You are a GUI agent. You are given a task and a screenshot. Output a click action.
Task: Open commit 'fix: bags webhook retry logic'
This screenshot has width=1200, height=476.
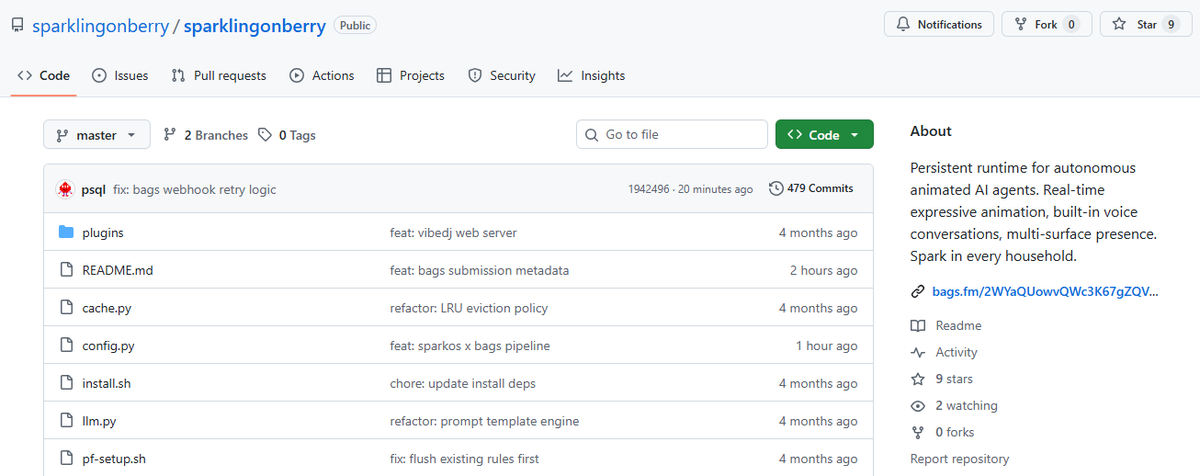195,189
